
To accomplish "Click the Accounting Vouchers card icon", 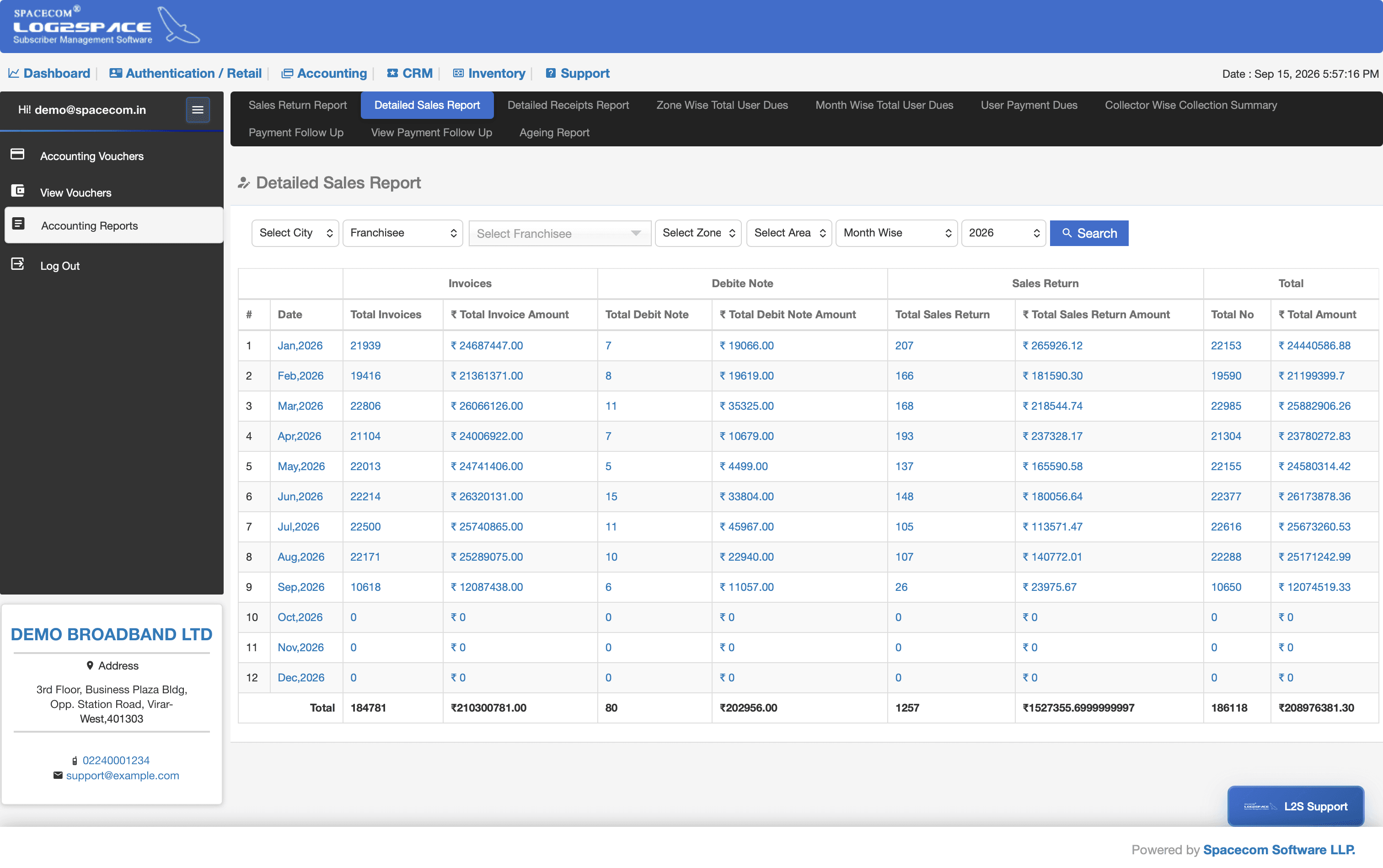I will [18, 155].
